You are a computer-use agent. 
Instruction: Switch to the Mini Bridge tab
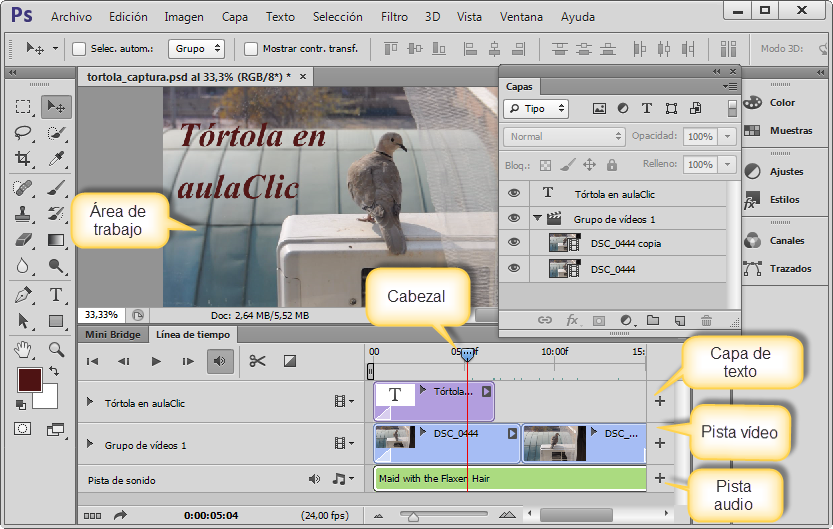pyautogui.click(x=113, y=335)
